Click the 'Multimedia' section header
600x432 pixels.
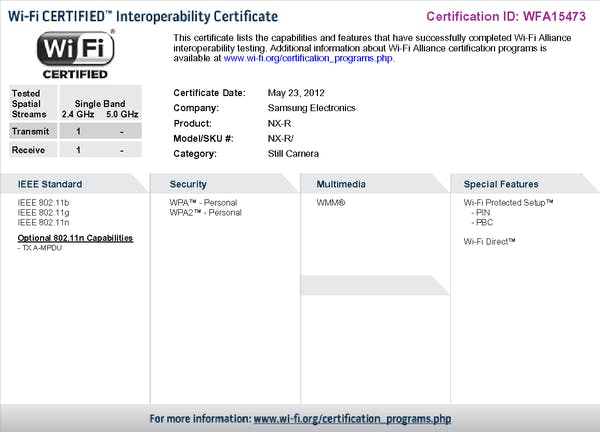pyautogui.click(x=341, y=184)
